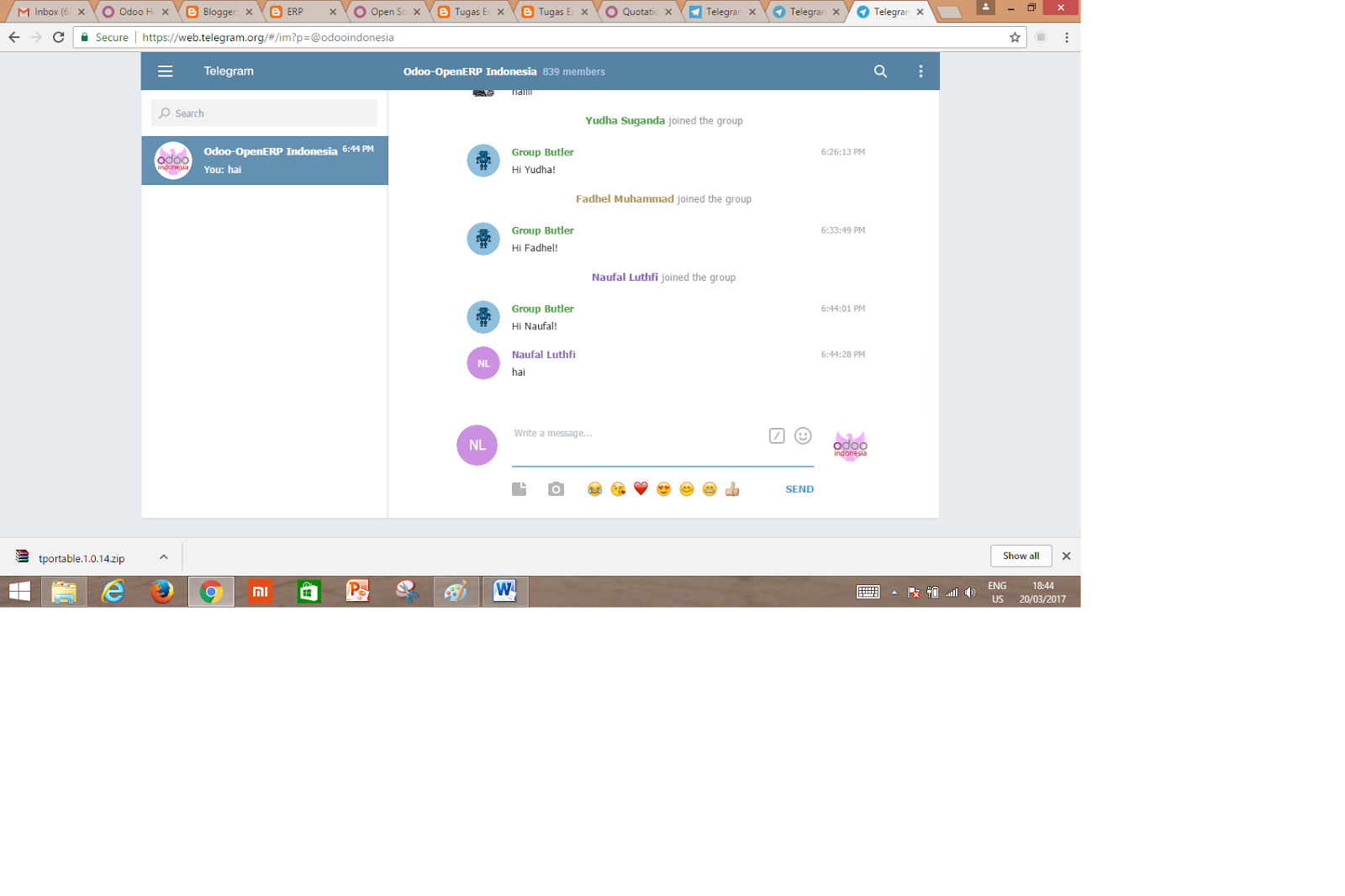Viewport: 1345px width, 896px height.
Task: Attach a photo with the camera icon
Action: (556, 489)
